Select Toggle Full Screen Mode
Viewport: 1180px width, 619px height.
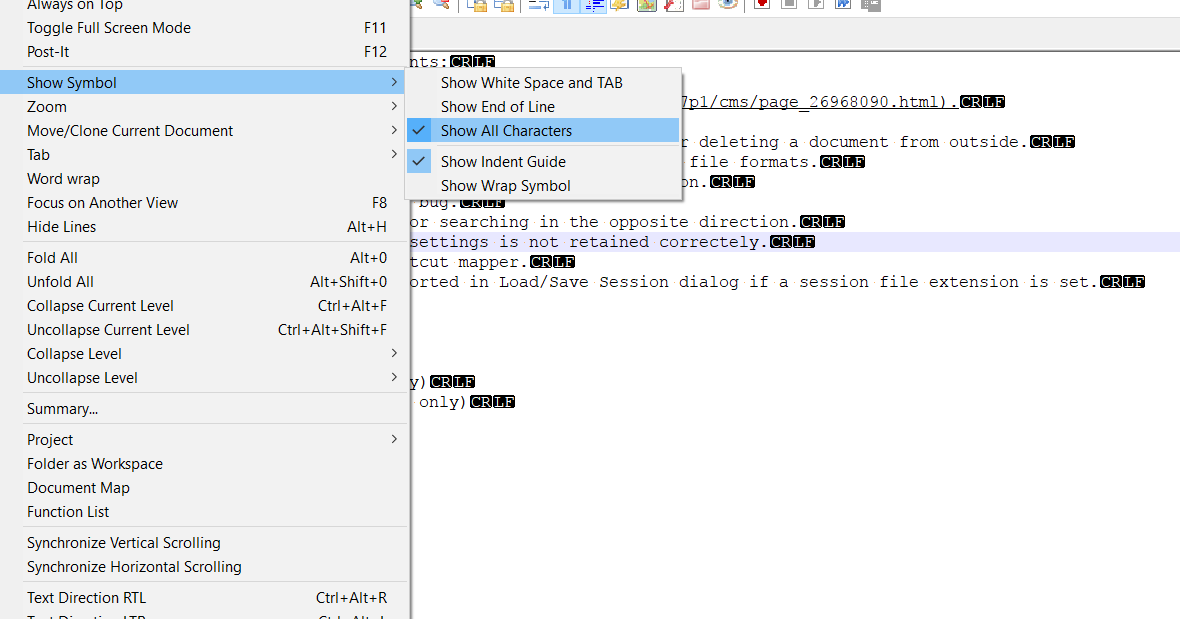pyautogui.click(x=110, y=27)
